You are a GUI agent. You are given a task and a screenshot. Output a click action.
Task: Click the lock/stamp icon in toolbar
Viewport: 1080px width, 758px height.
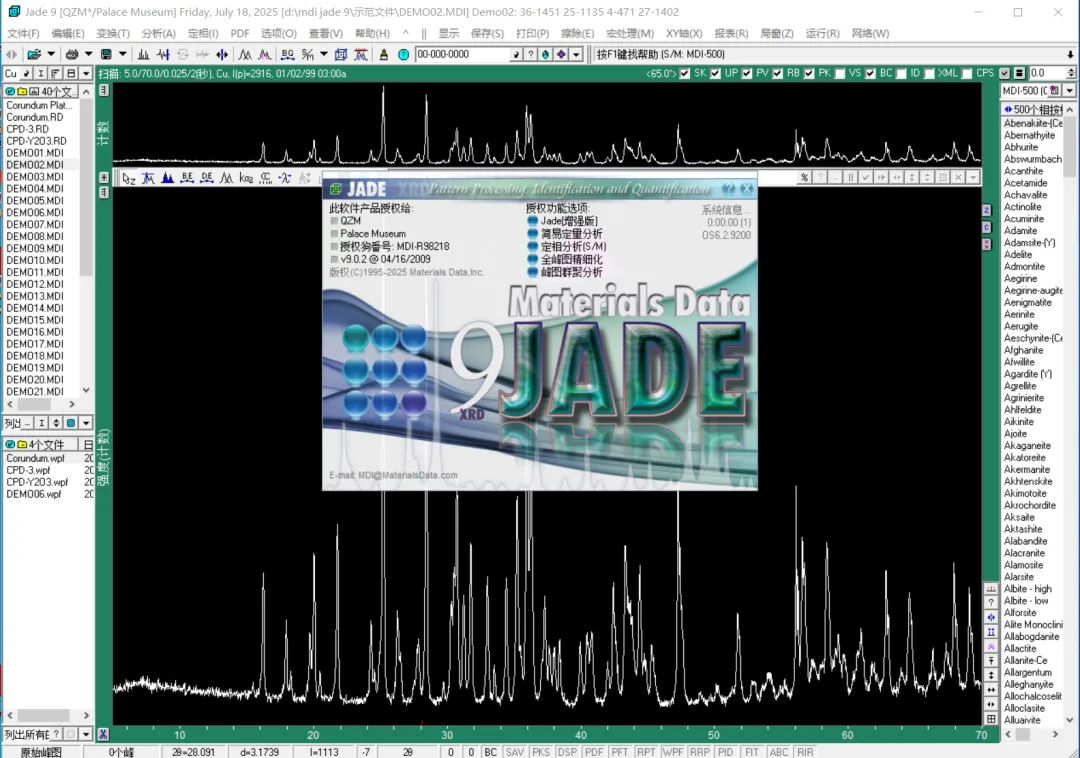pyautogui.click(x=384, y=54)
